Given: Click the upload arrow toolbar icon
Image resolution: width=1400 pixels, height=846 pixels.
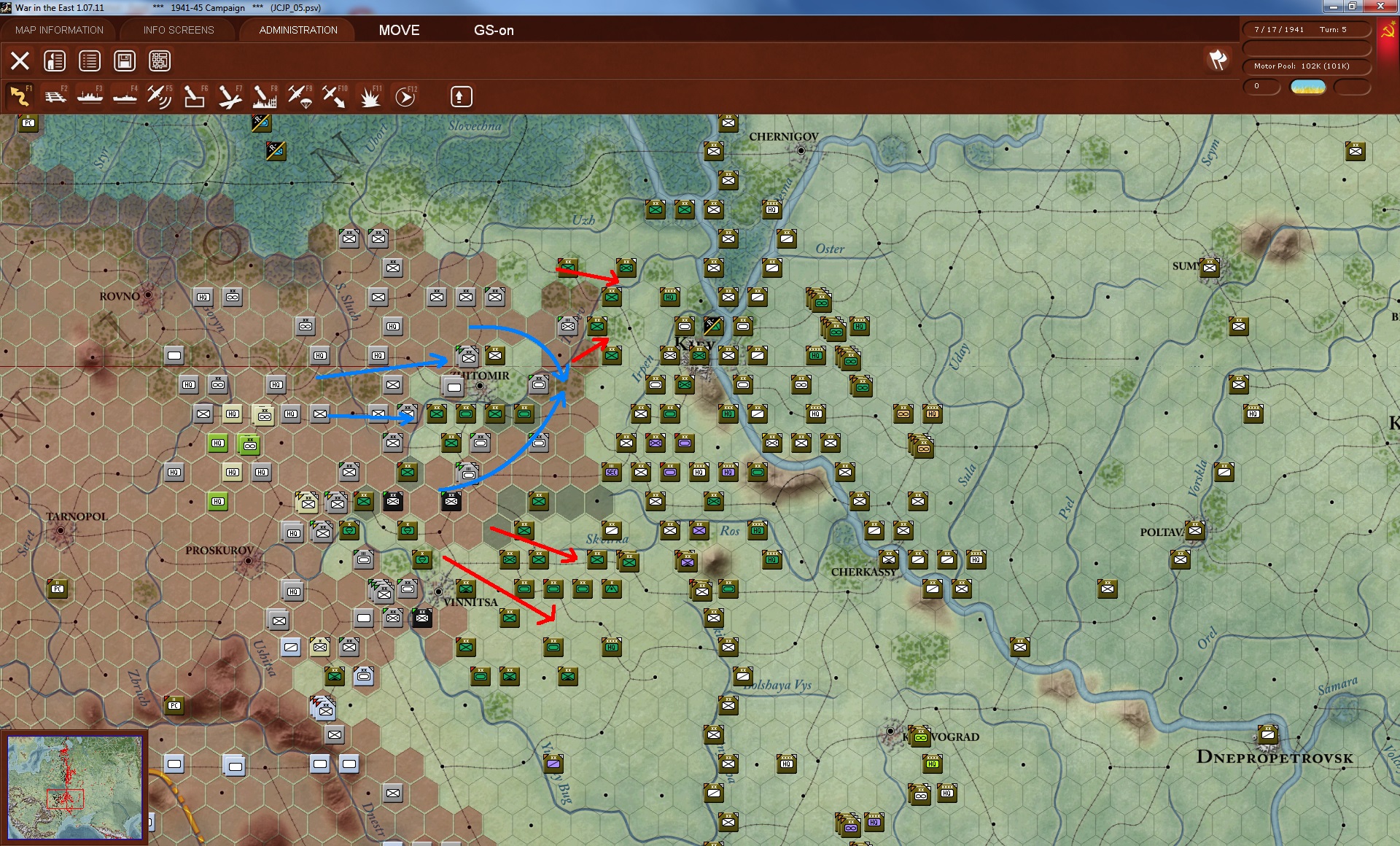Looking at the screenshot, I should 461,96.
